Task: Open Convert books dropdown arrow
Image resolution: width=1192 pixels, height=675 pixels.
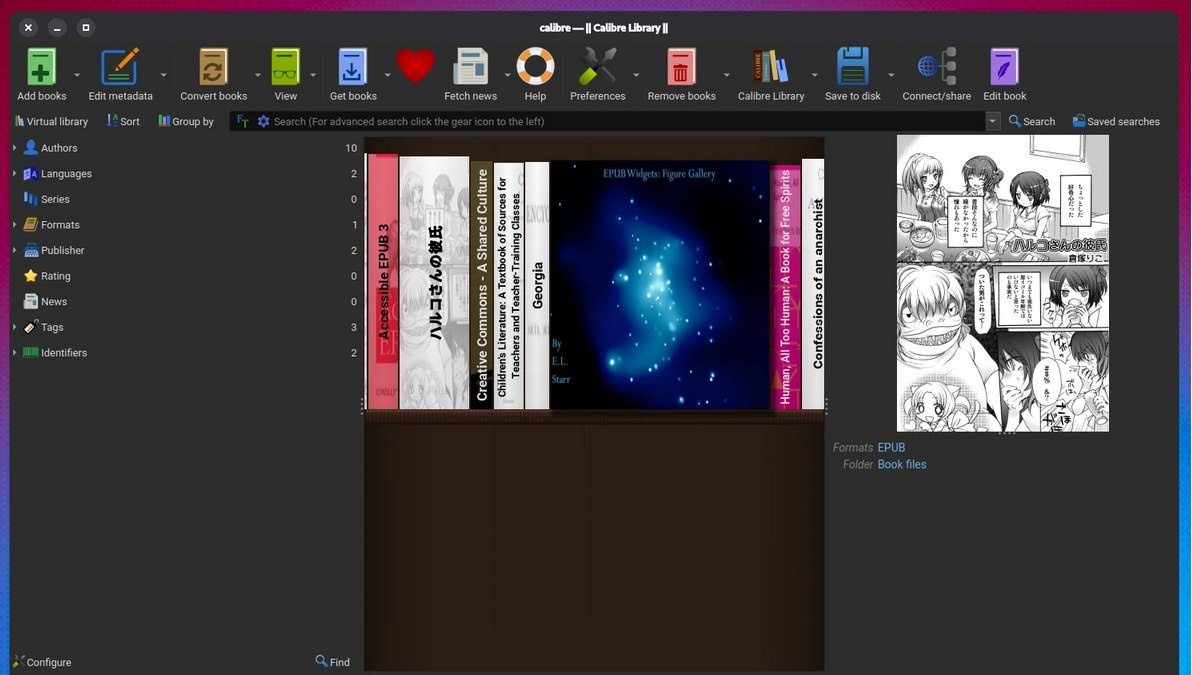Action: coord(258,75)
